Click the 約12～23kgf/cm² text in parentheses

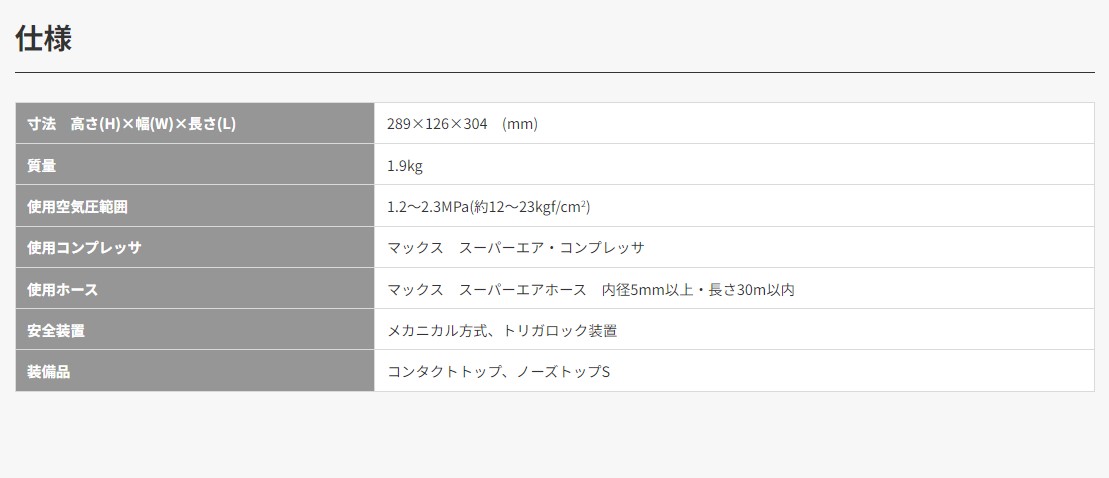(x=533, y=207)
